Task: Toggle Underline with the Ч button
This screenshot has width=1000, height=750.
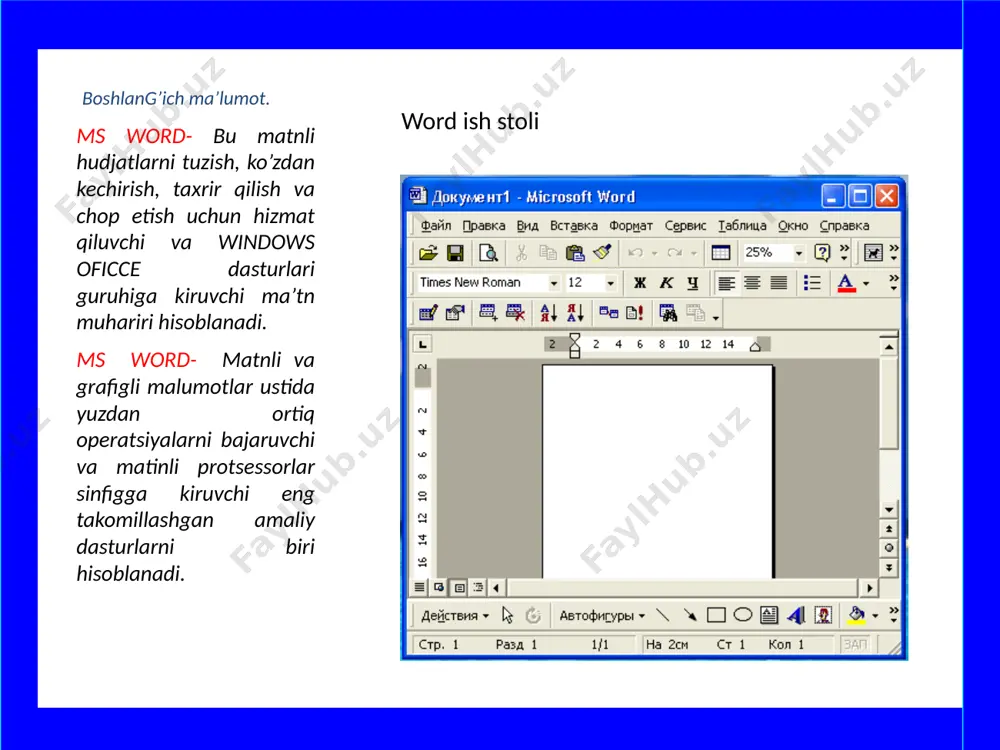Action: click(693, 283)
